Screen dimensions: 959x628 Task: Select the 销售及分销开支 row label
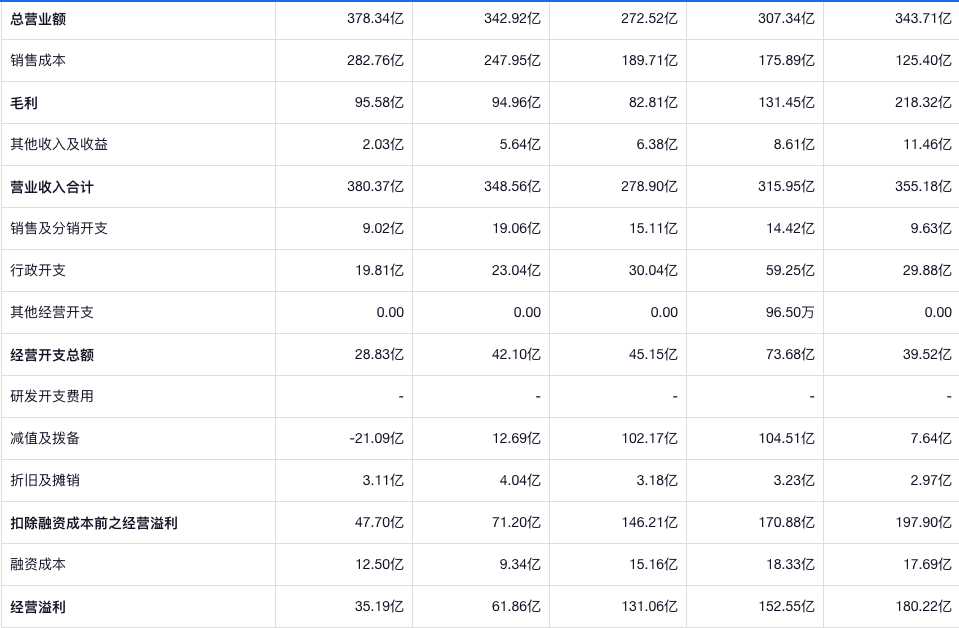click(59, 229)
